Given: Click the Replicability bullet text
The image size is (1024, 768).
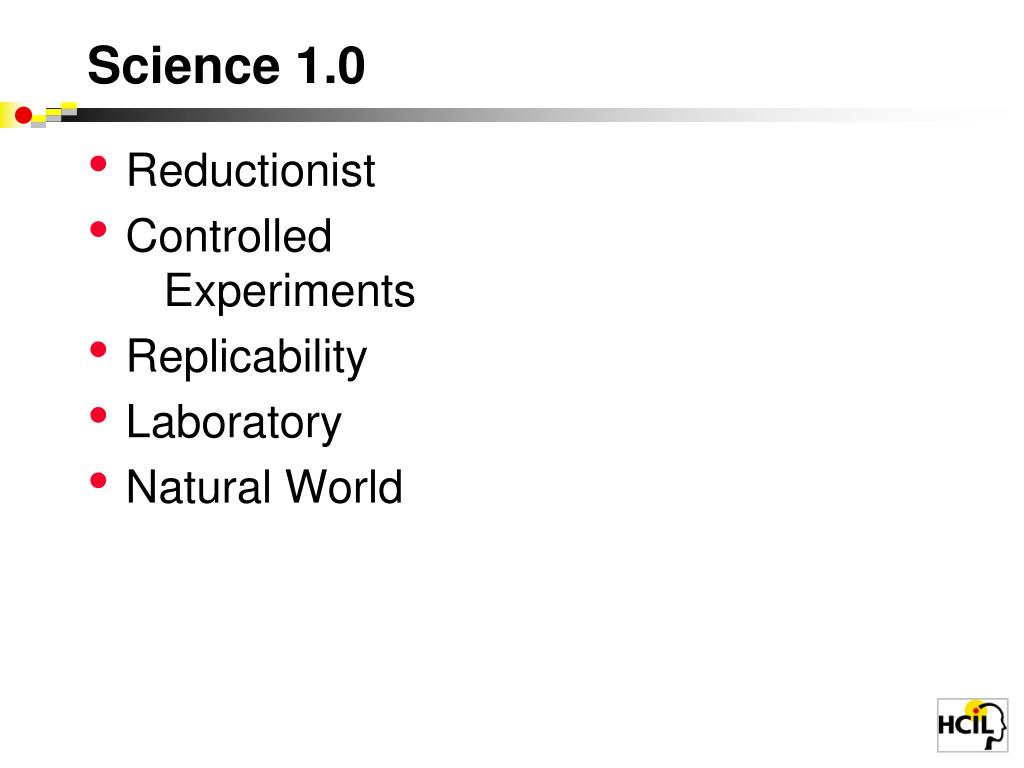Looking at the screenshot, I should [247, 359].
